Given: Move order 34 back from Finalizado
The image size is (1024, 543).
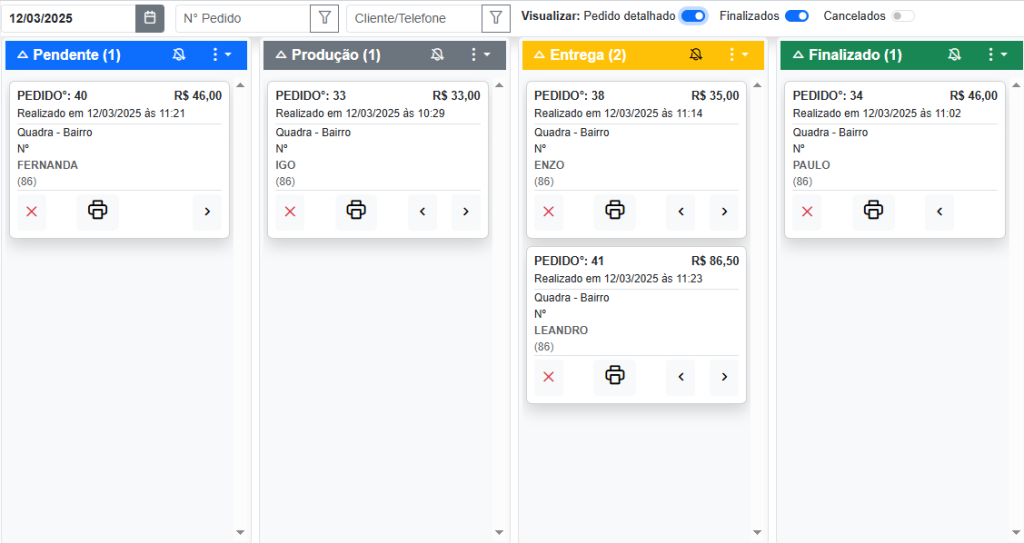Looking at the screenshot, I should (x=939, y=211).
